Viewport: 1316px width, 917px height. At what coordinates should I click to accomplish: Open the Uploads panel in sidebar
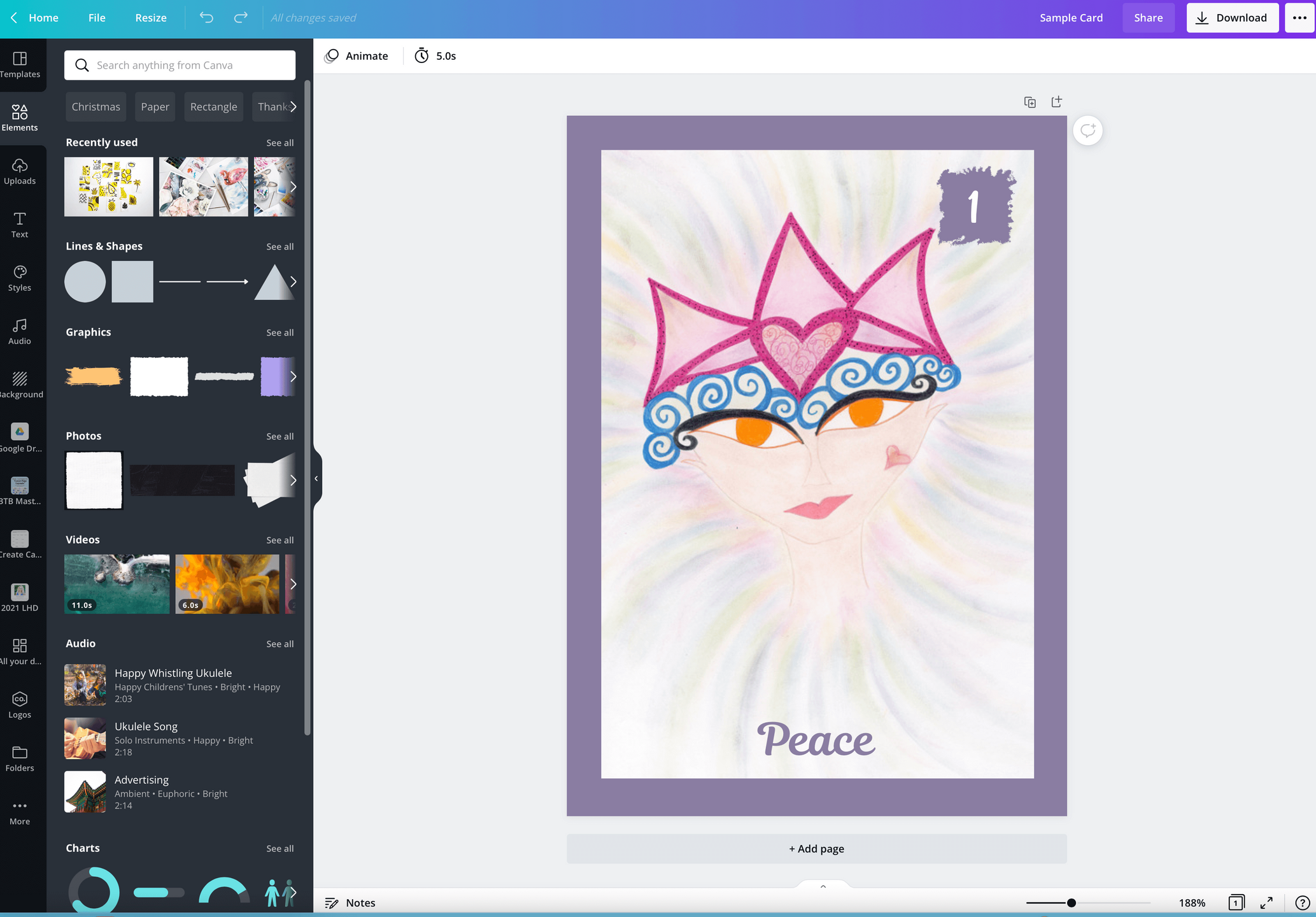[20, 172]
